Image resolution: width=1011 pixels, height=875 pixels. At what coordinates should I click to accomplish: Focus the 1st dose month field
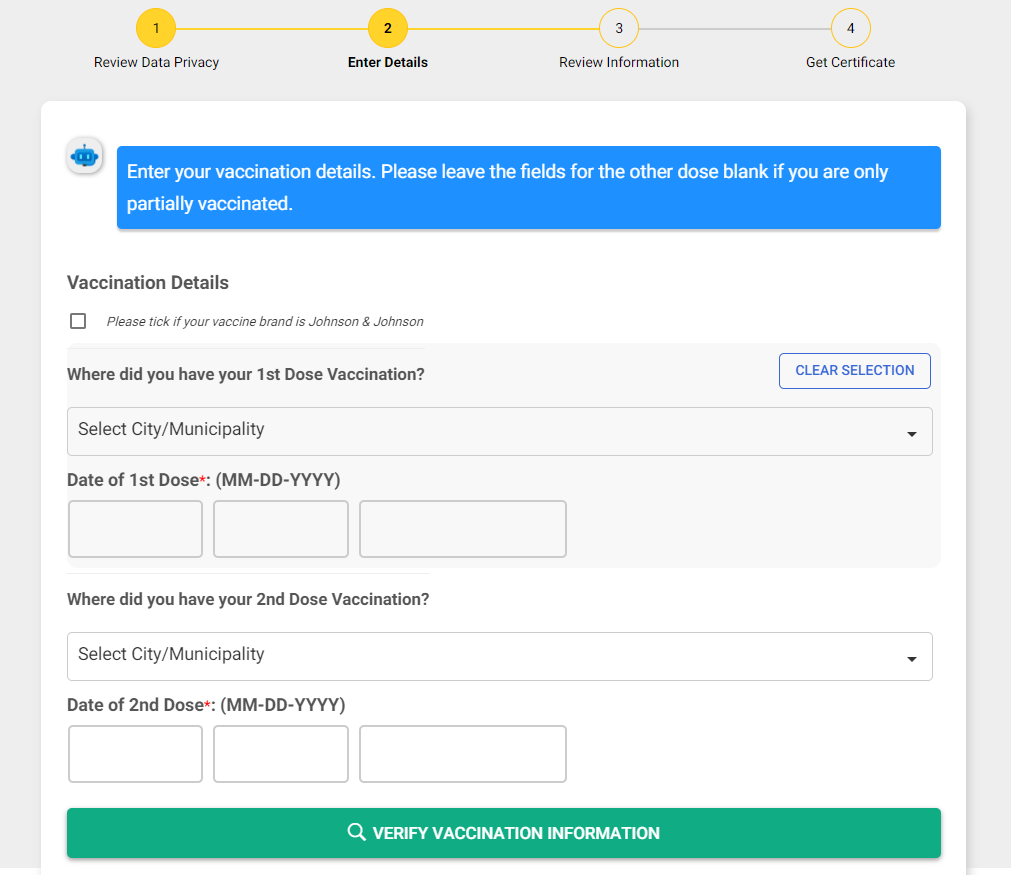click(136, 529)
